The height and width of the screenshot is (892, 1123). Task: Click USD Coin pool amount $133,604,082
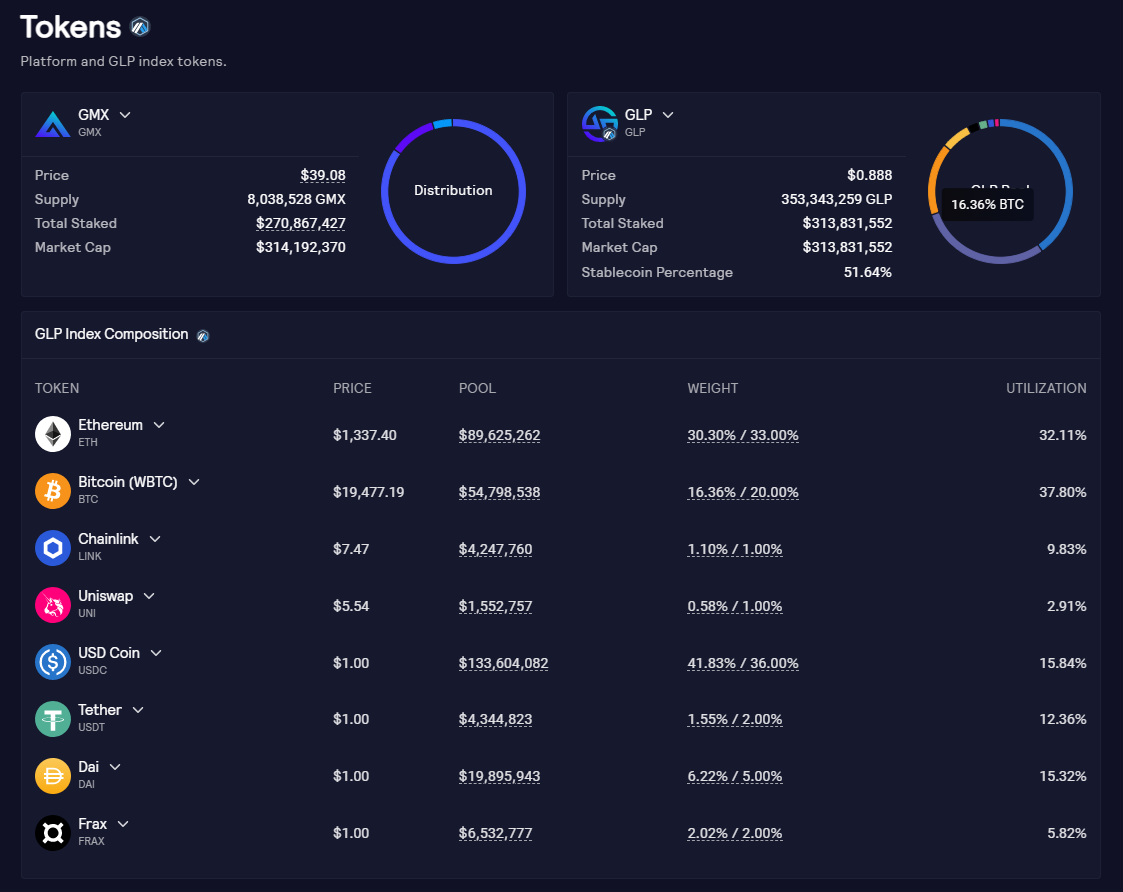pos(503,663)
